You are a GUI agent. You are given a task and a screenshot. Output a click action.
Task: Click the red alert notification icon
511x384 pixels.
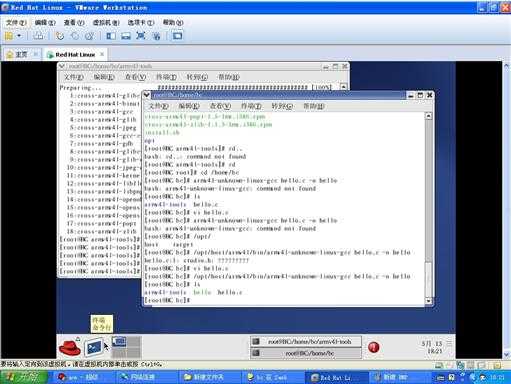point(374,347)
